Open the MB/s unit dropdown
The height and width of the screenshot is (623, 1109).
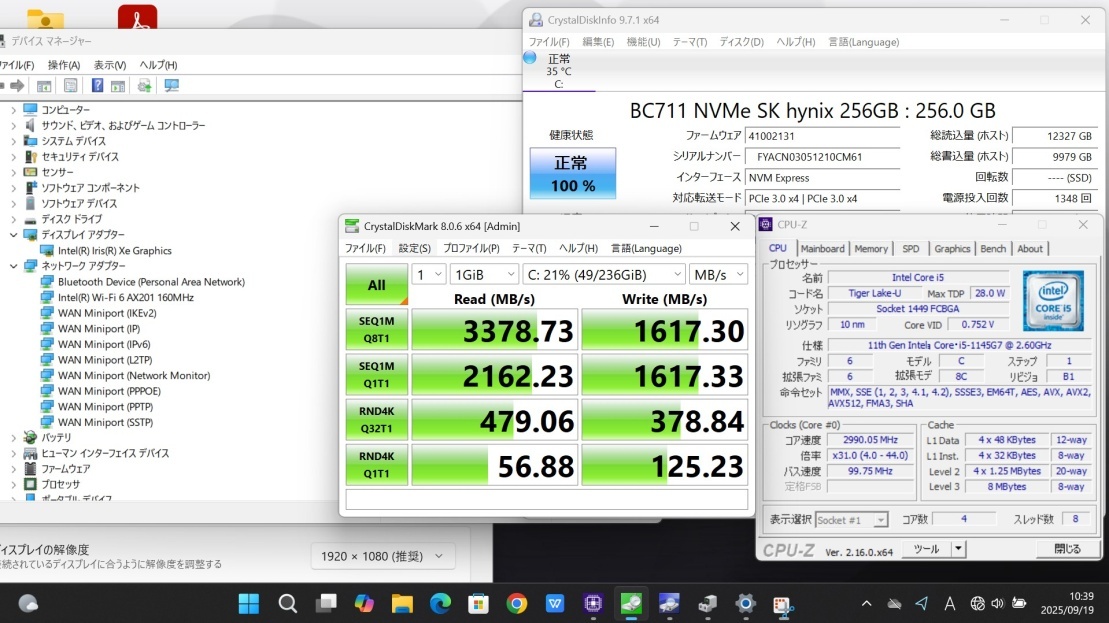pos(718,274)
